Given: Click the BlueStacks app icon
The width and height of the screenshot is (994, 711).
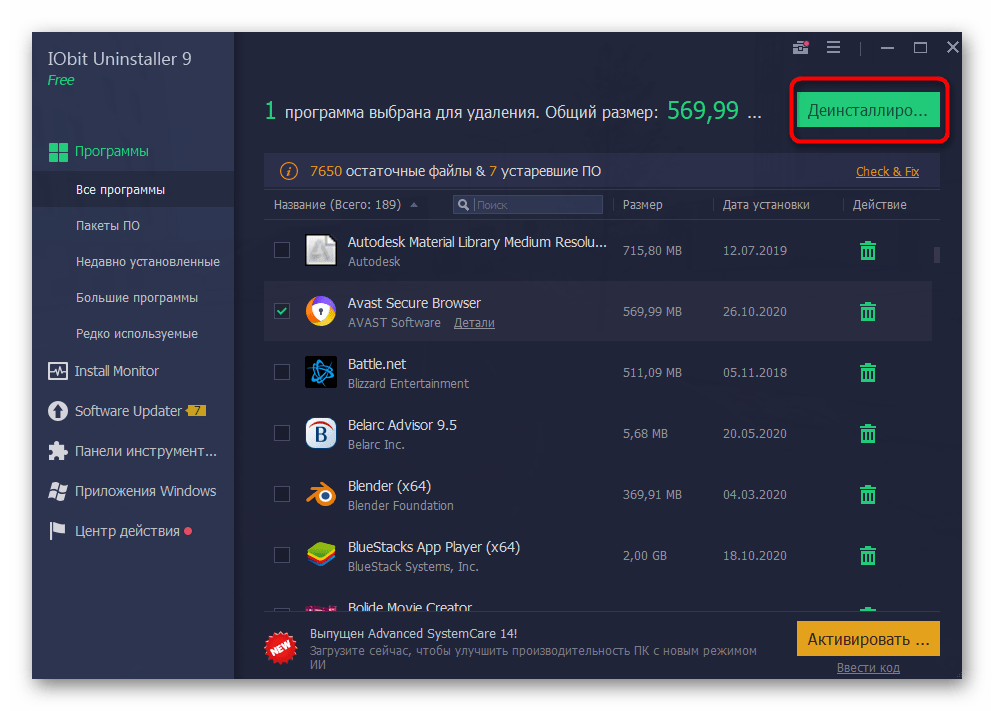Looking at the screenshot, I should pos(321,555).
